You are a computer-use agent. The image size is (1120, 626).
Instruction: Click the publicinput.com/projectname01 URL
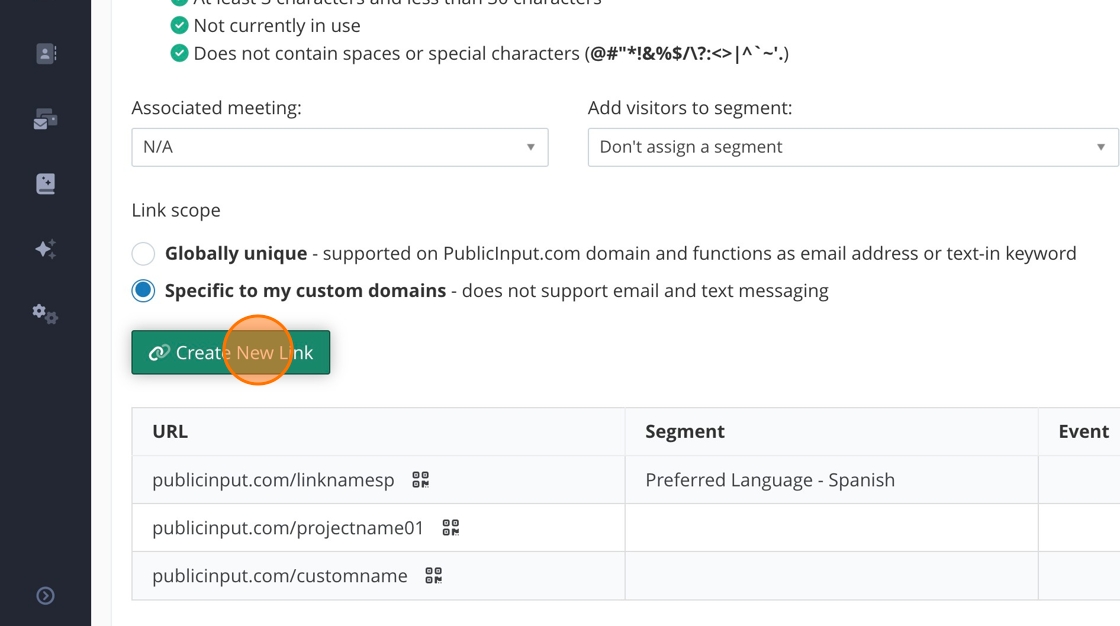pyautogui.click(x=288, y=527)
